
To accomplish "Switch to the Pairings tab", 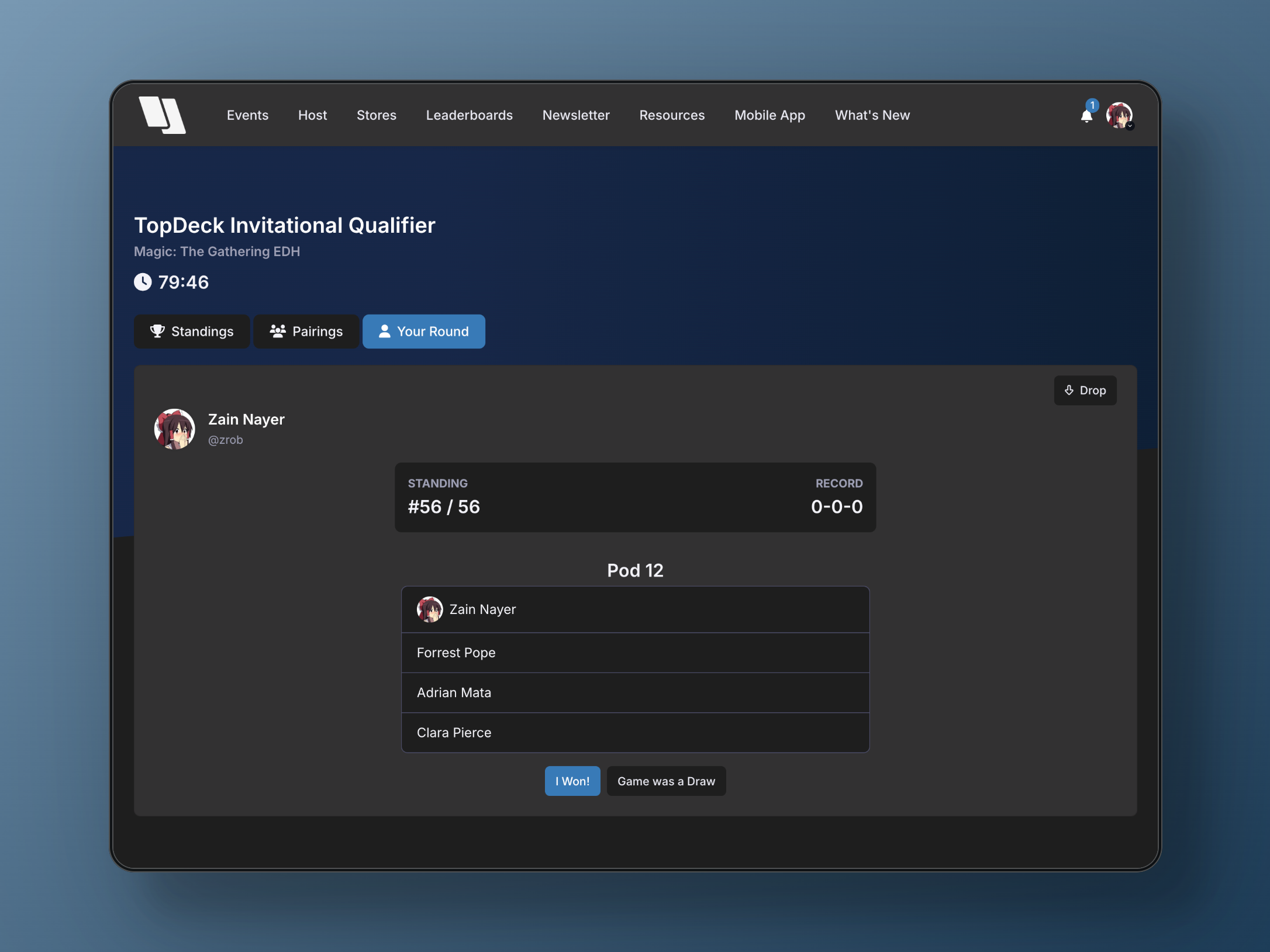I will tap(306, 332).
